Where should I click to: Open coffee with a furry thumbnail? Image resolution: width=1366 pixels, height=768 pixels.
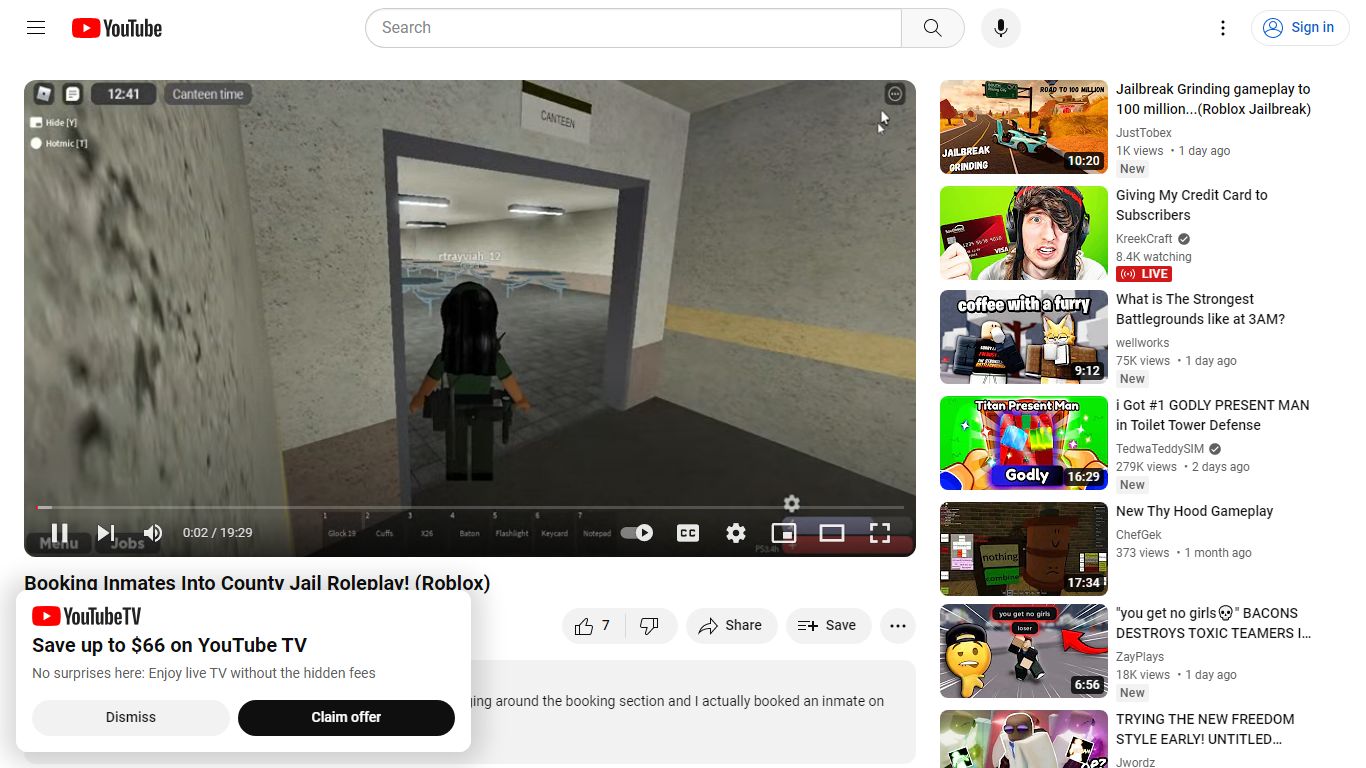coord(1024,337)
